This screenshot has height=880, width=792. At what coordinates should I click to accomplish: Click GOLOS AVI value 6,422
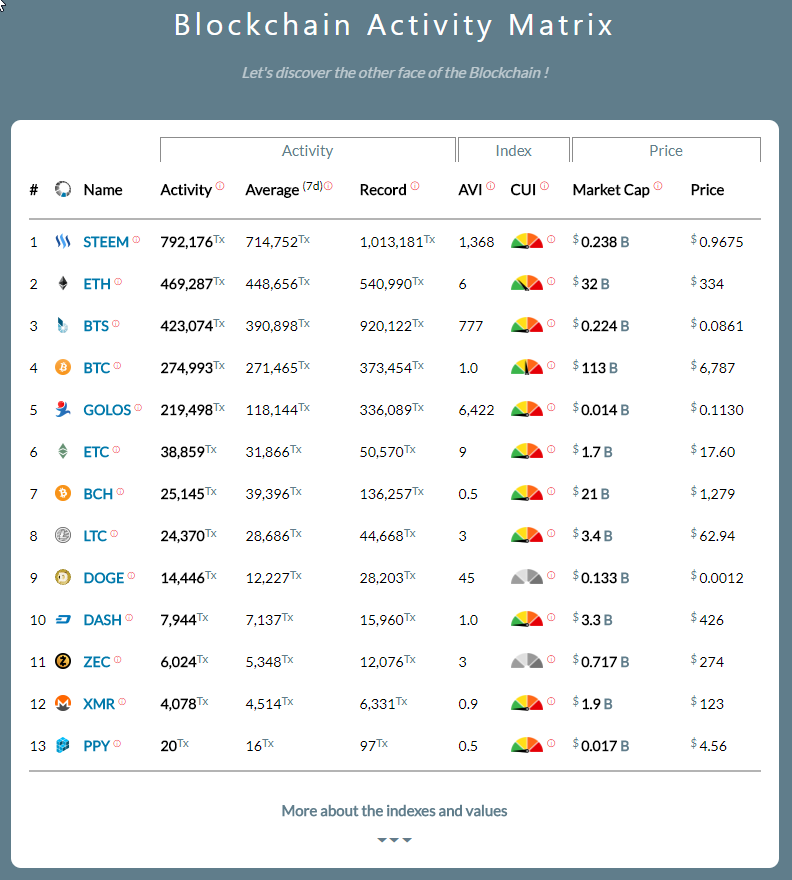[x=477, y=410]
